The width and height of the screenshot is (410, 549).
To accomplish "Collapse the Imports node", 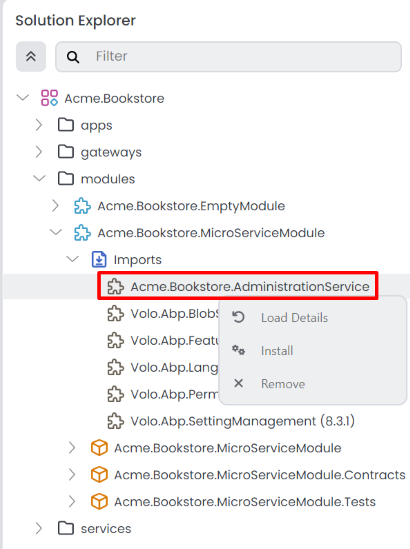I will click(x=72, y=259).
